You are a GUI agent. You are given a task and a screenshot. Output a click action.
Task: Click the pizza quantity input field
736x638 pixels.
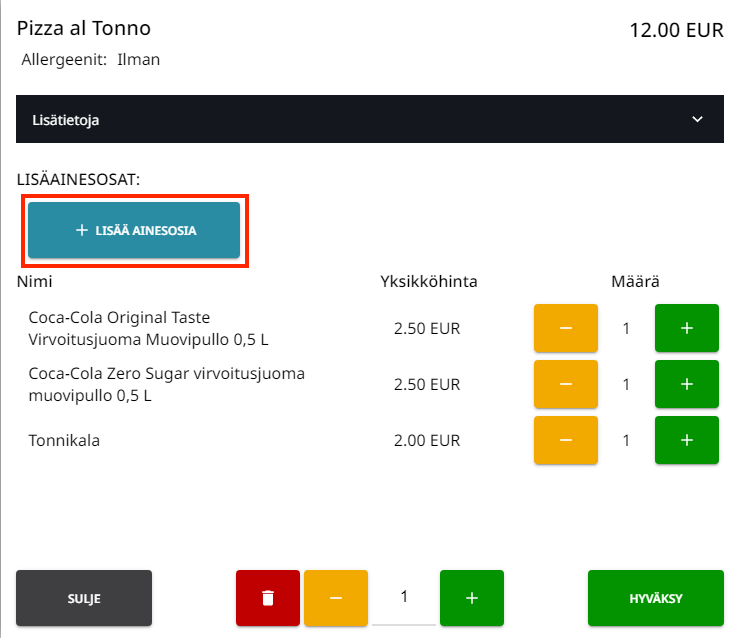click(x=404, y=597)
